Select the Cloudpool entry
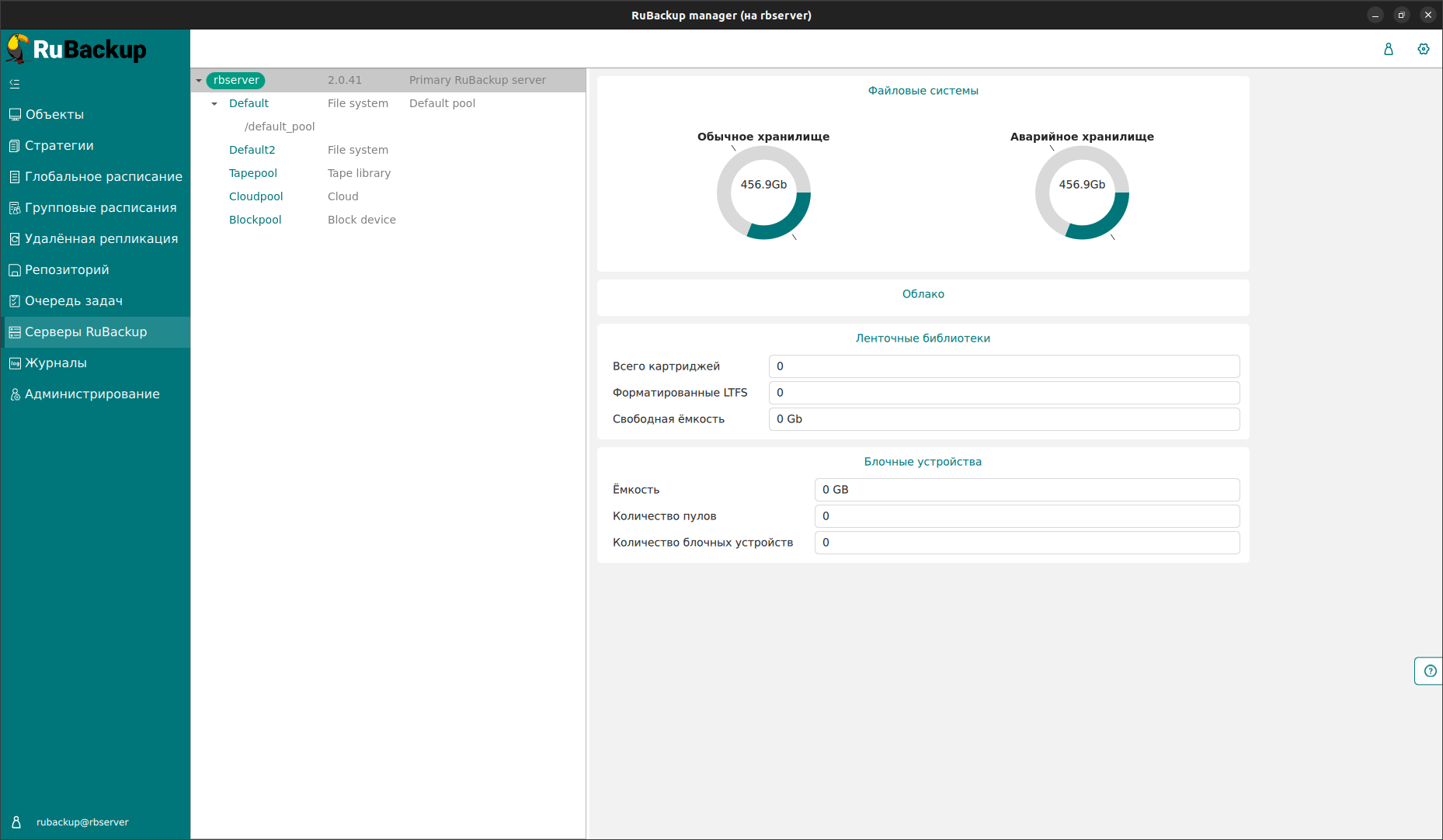The width and height of the screenshot is (1443, 840). pos(256,196)
